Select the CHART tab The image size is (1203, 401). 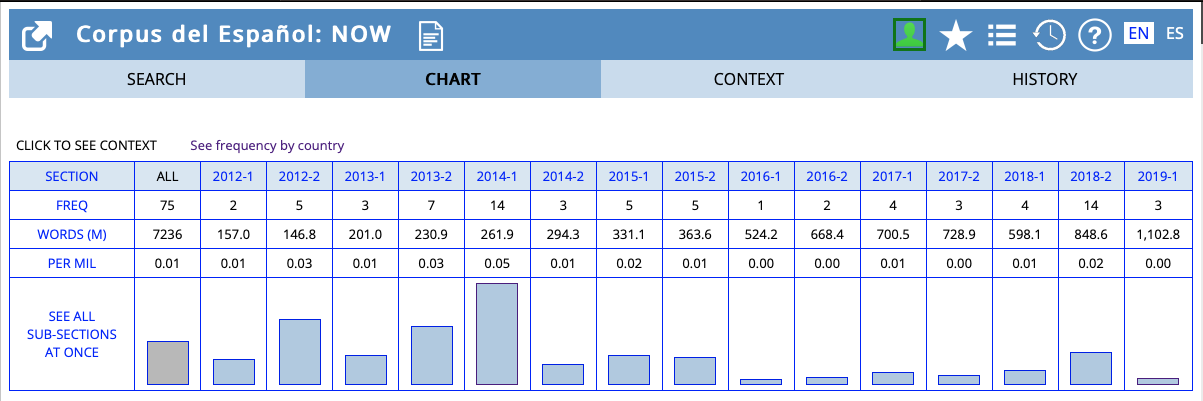(x=453, y=79)
